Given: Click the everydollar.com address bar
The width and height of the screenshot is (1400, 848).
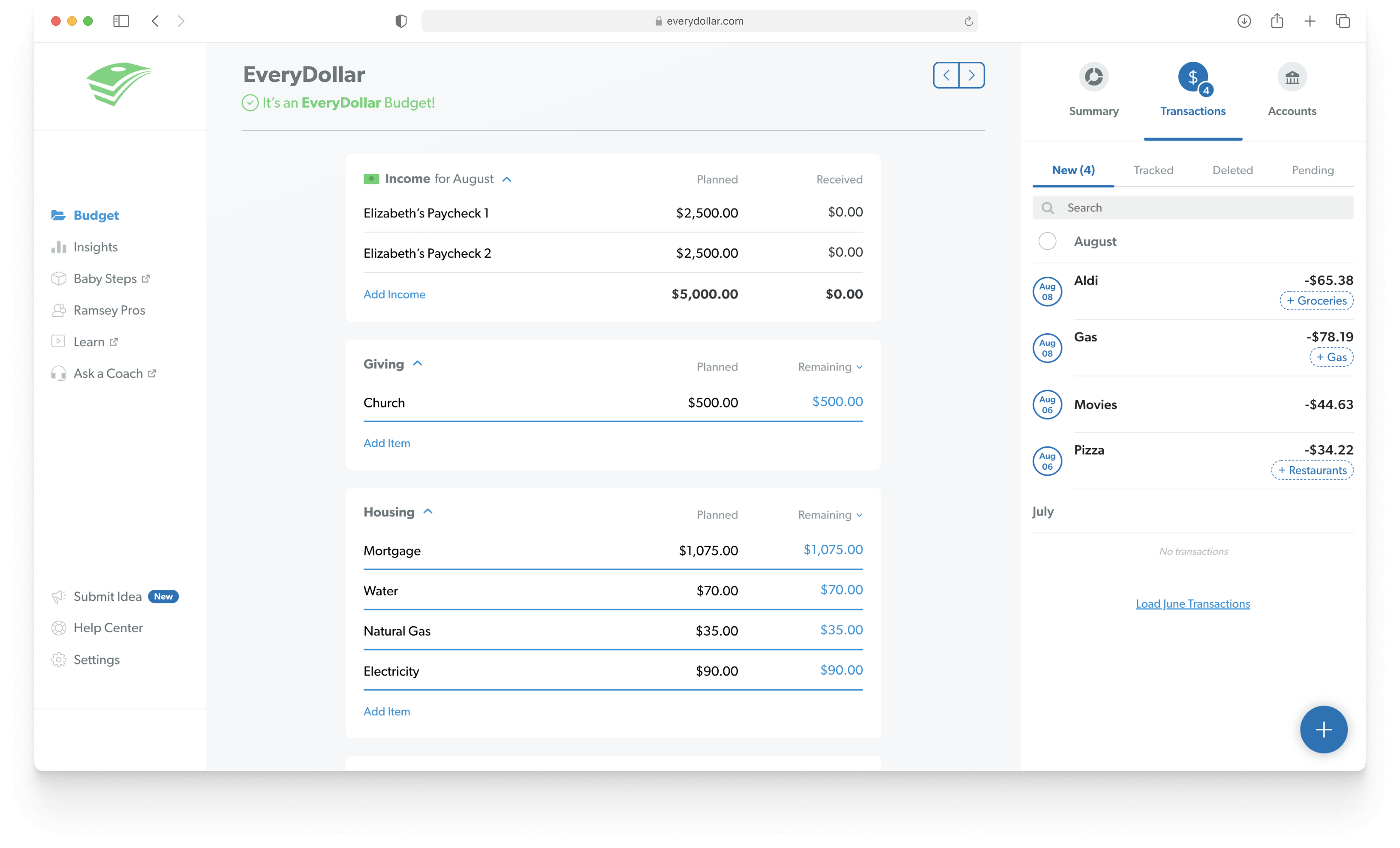Looking at the screenshot, I should [699, 21].
